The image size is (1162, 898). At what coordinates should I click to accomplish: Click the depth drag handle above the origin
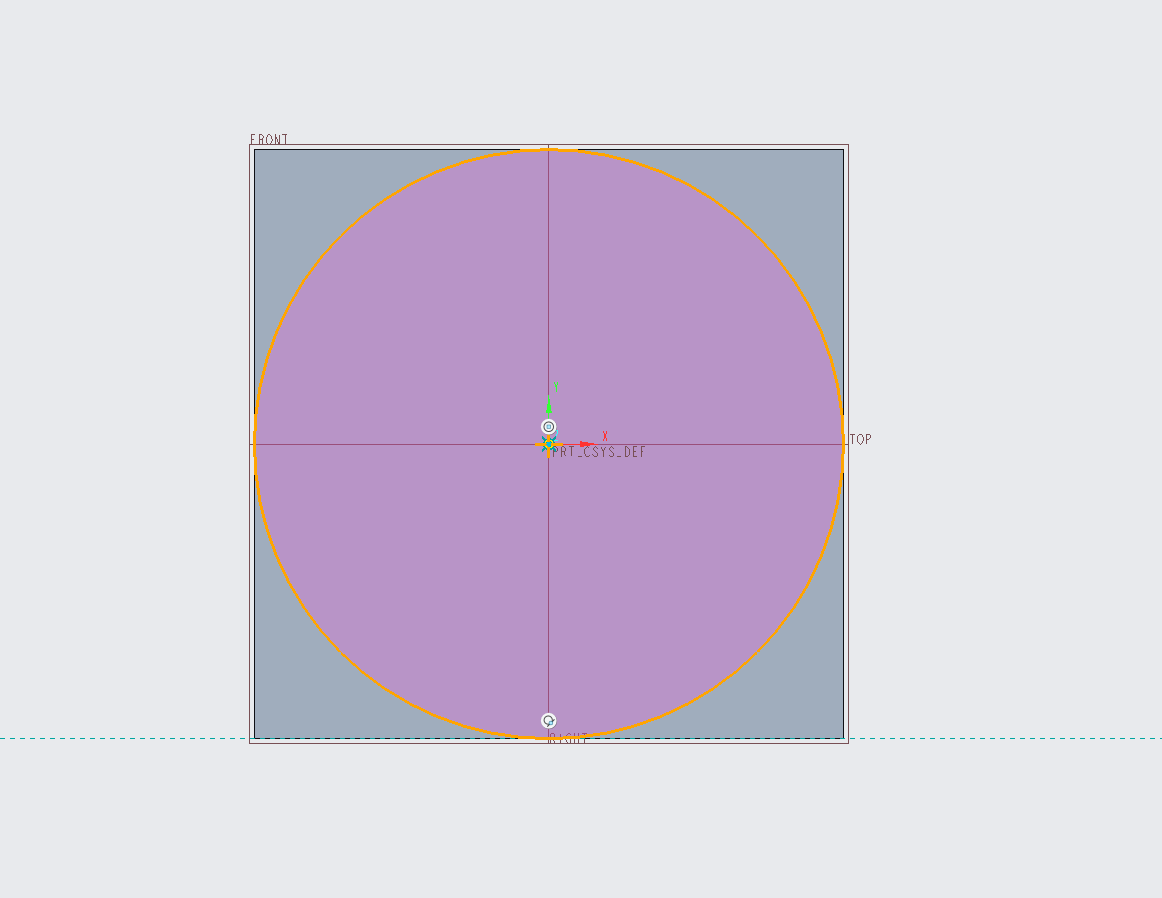point(548,427)
